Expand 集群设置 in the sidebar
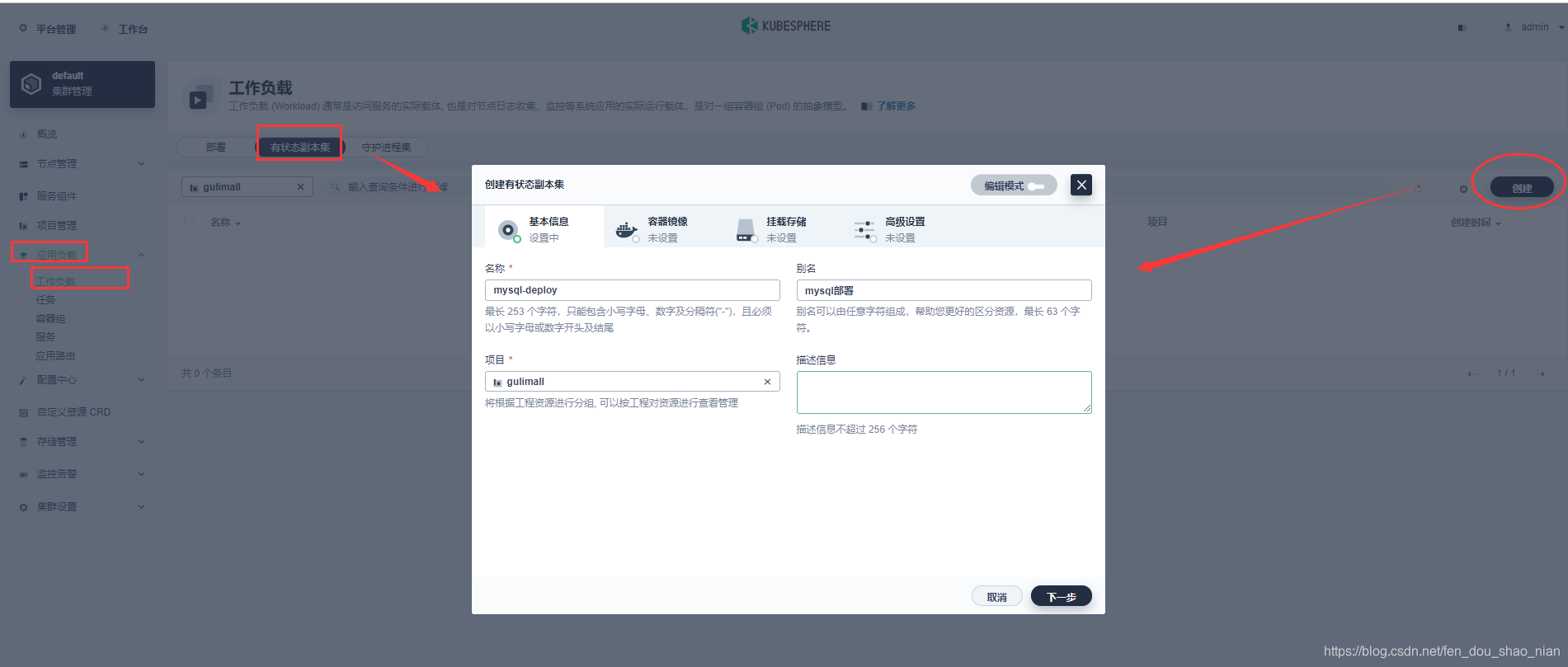Viewport: 1568px width, 667px height. [82, 507]
